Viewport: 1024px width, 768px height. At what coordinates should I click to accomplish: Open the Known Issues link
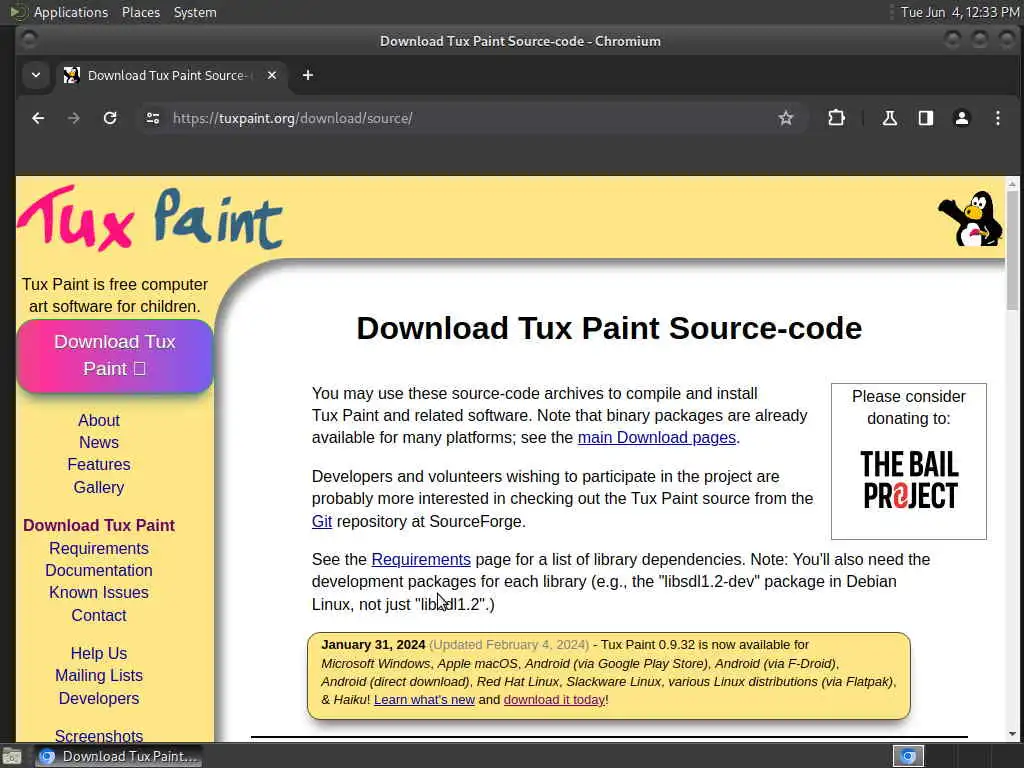(99, 593)
